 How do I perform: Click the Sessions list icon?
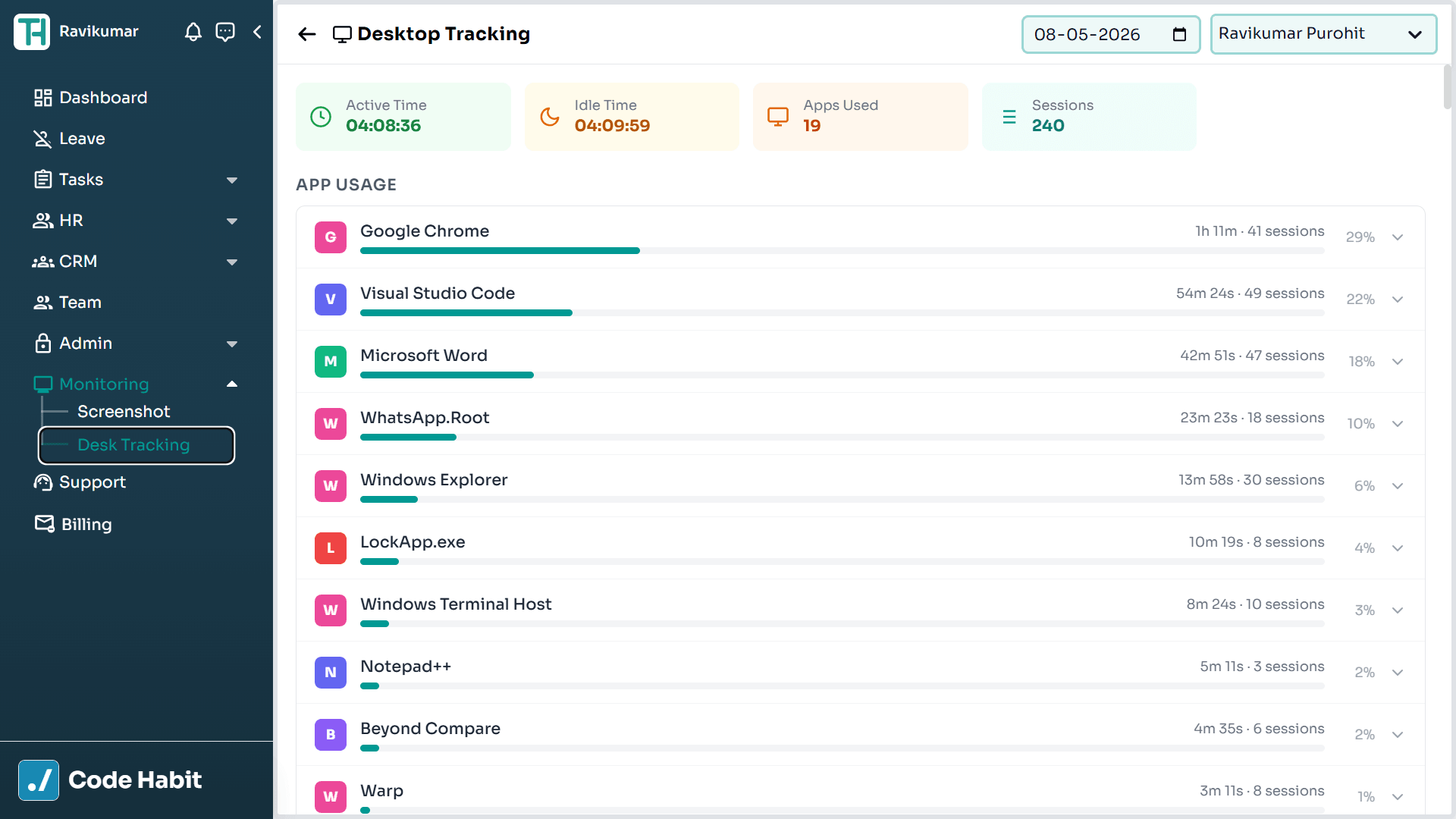1009,117
